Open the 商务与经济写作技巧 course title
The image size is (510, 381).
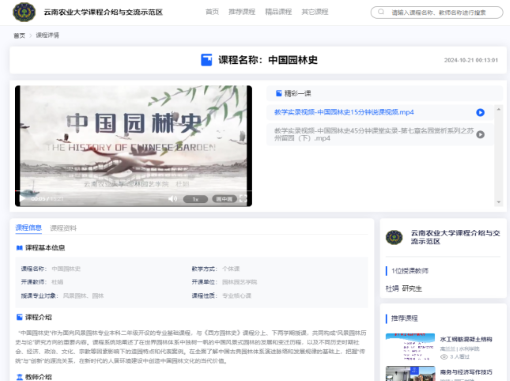pyautogui.click(x=466, y=372)
